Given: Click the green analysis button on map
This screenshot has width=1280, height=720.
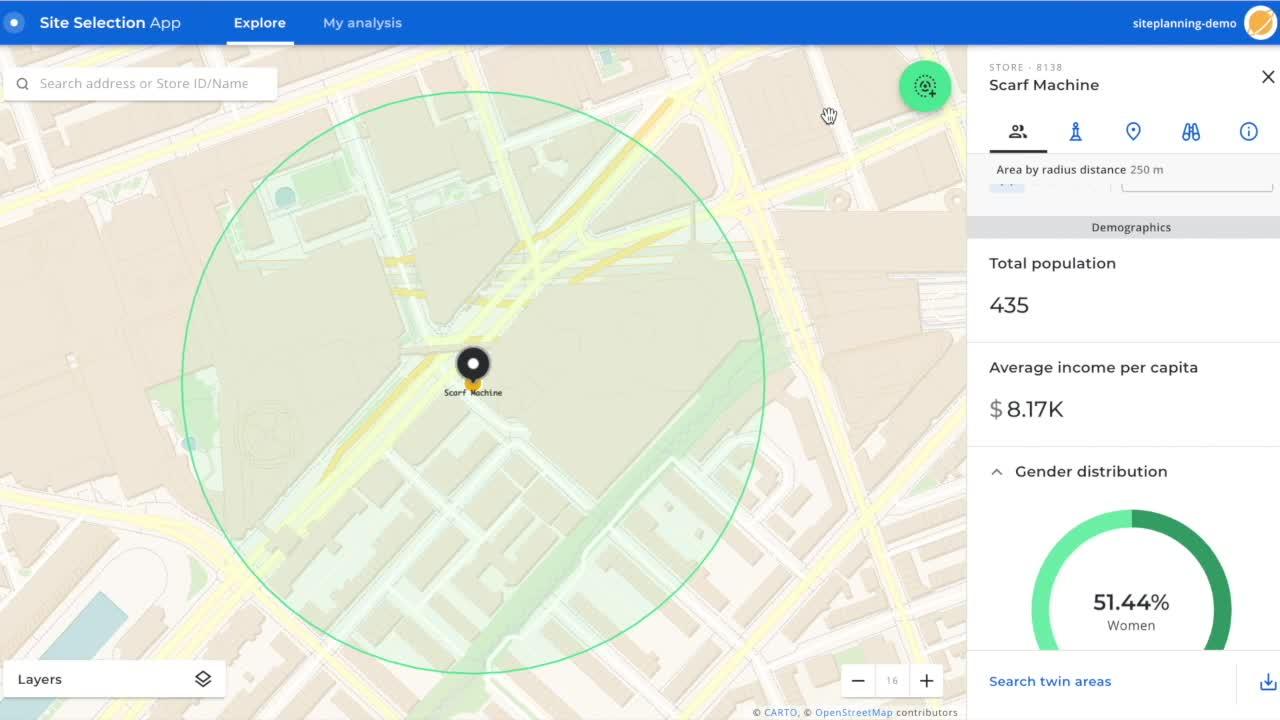Looking at the screenshot, I should (924, 87).
